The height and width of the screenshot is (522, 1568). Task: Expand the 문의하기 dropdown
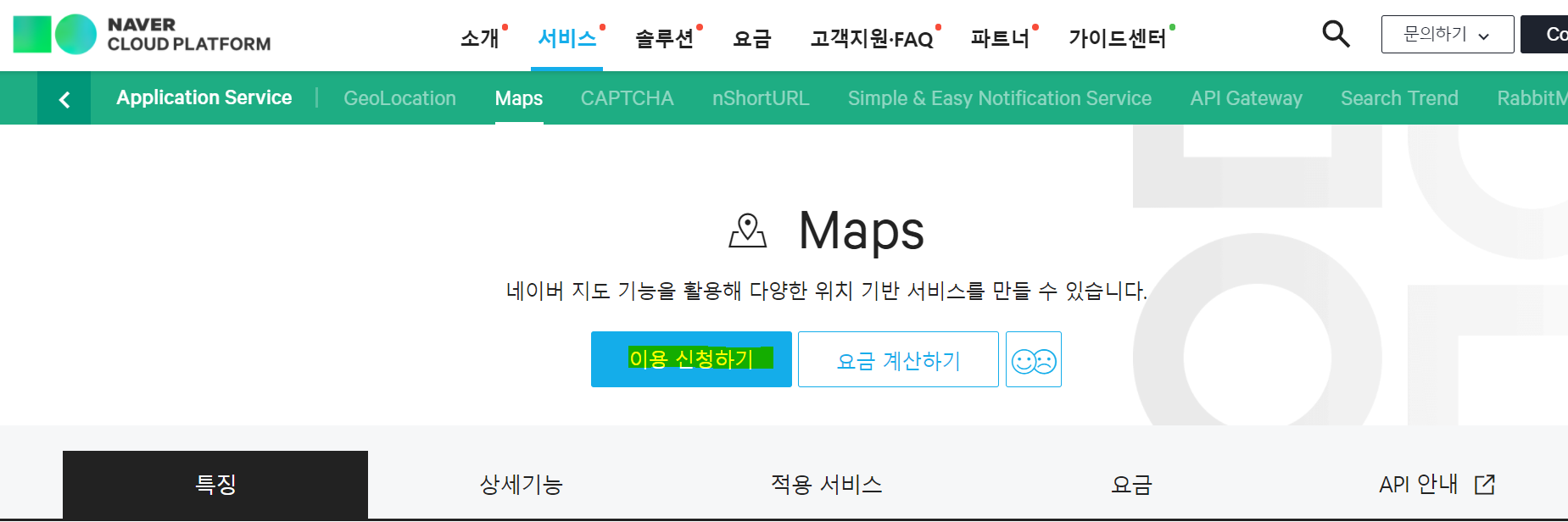point(1448,35)
